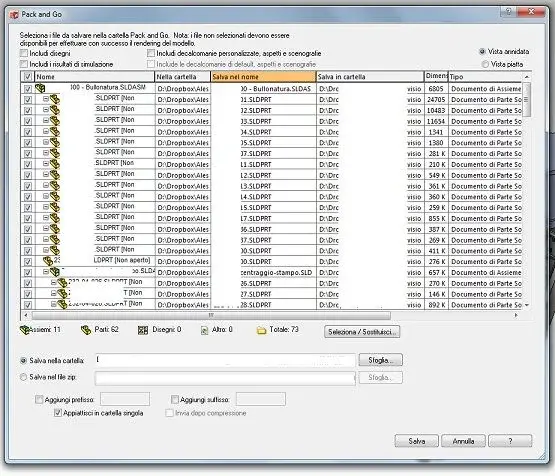Click the Disegni count icon
The image size is (555, 476).
coord(143,330)
